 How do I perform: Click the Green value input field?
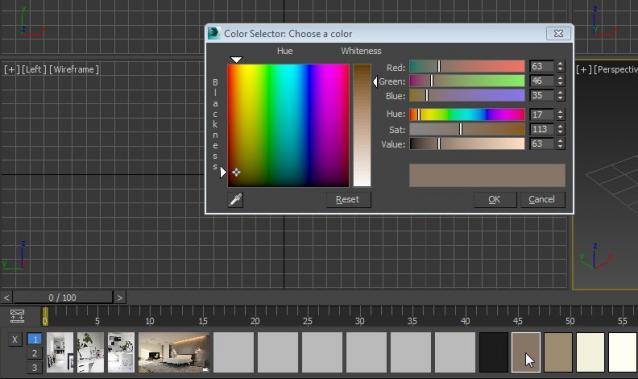[x=542, y=81]
